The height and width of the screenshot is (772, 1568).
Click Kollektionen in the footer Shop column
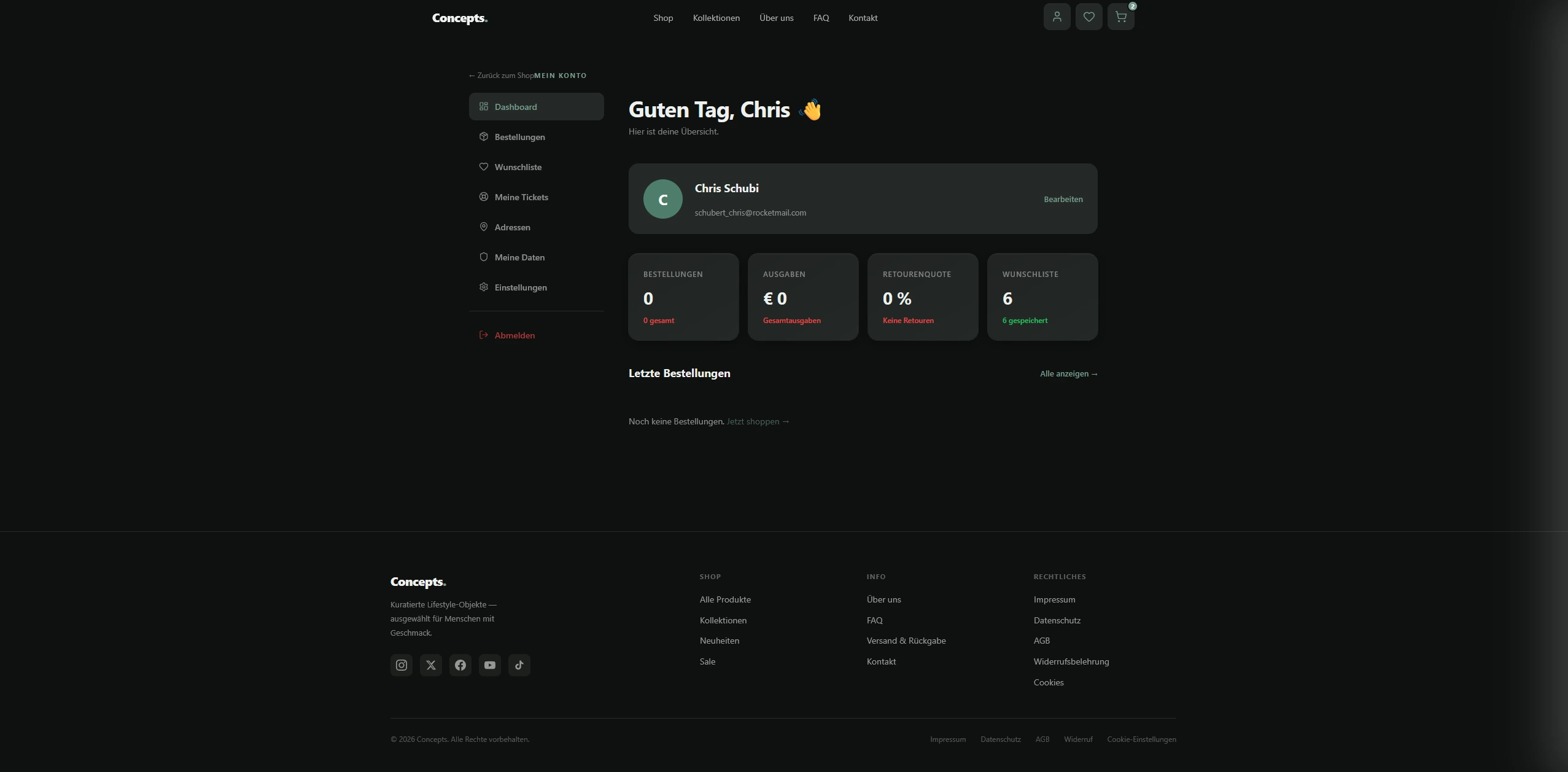click(723, 620)
